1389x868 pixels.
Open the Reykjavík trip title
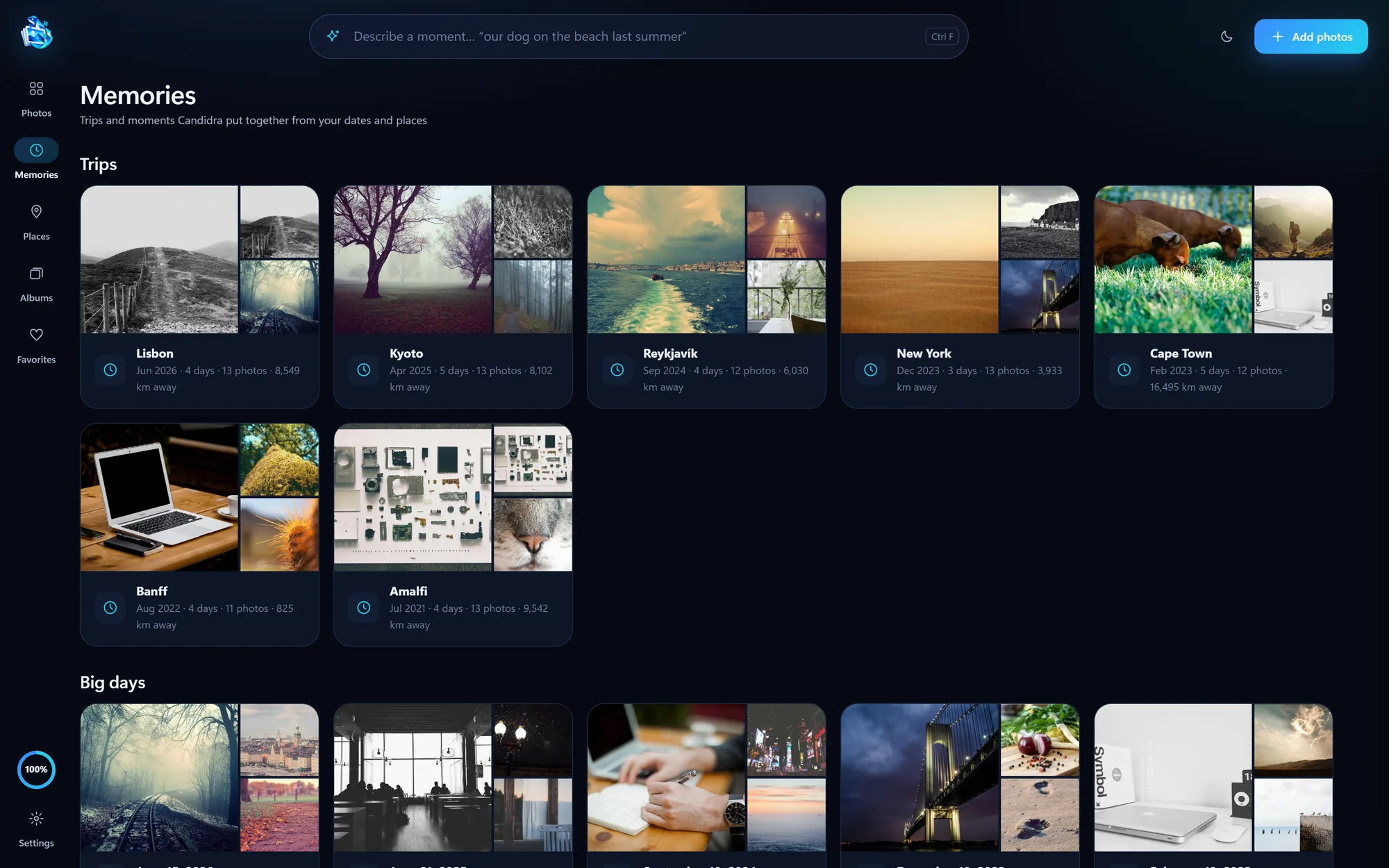pos(670,353)
